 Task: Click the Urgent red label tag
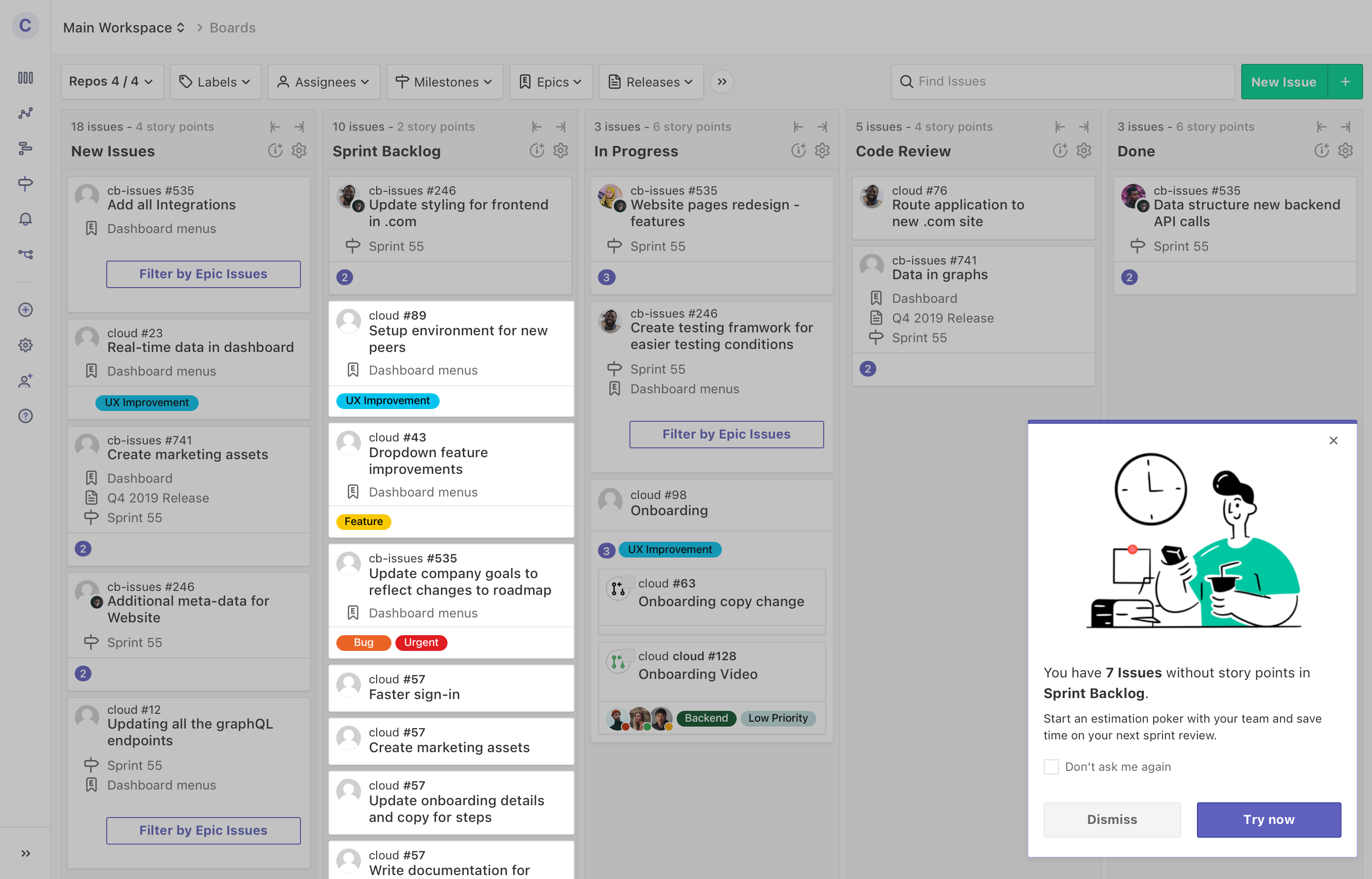(421, 642)
